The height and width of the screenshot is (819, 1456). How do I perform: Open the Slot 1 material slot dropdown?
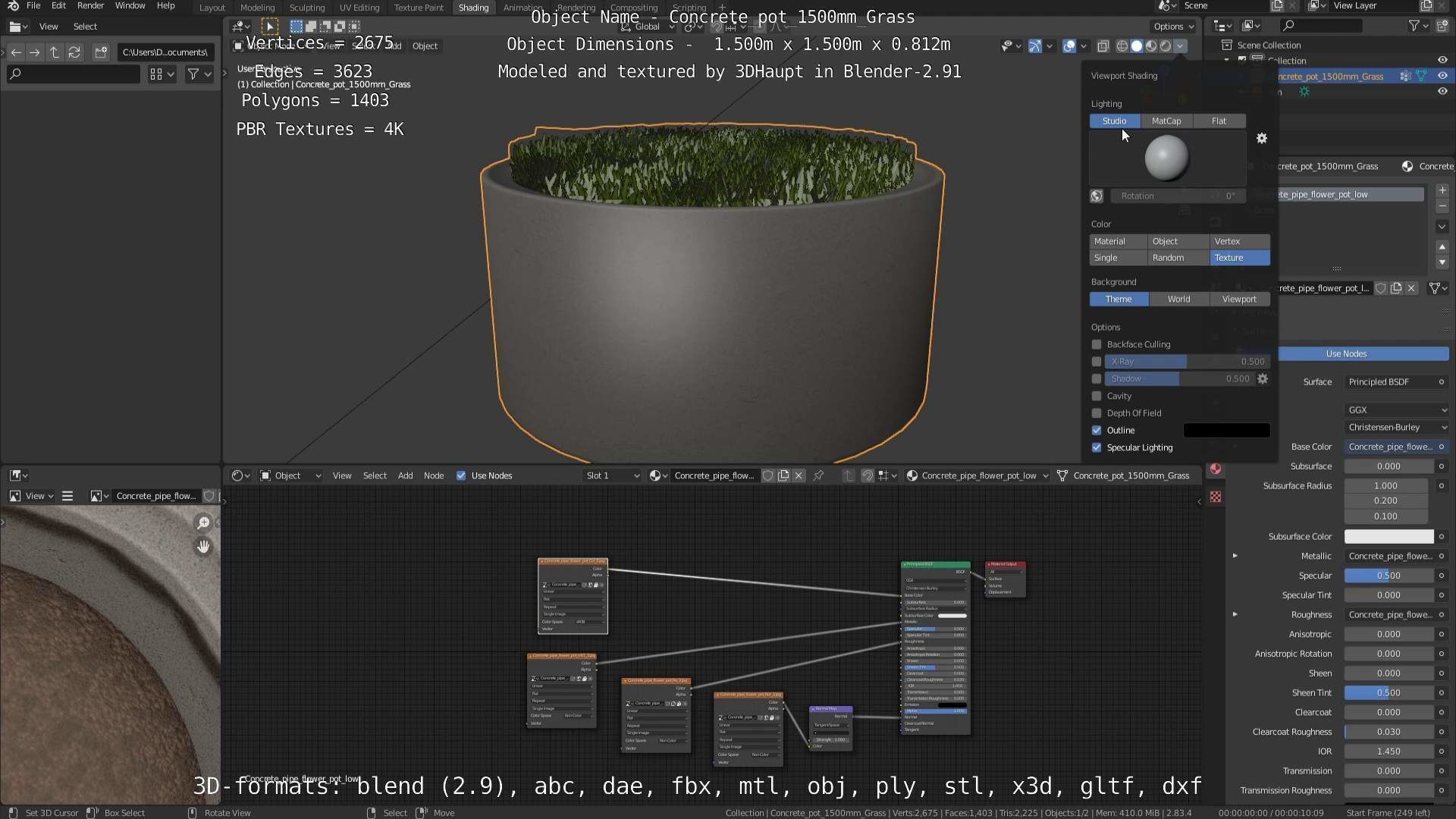pos(613,475)
